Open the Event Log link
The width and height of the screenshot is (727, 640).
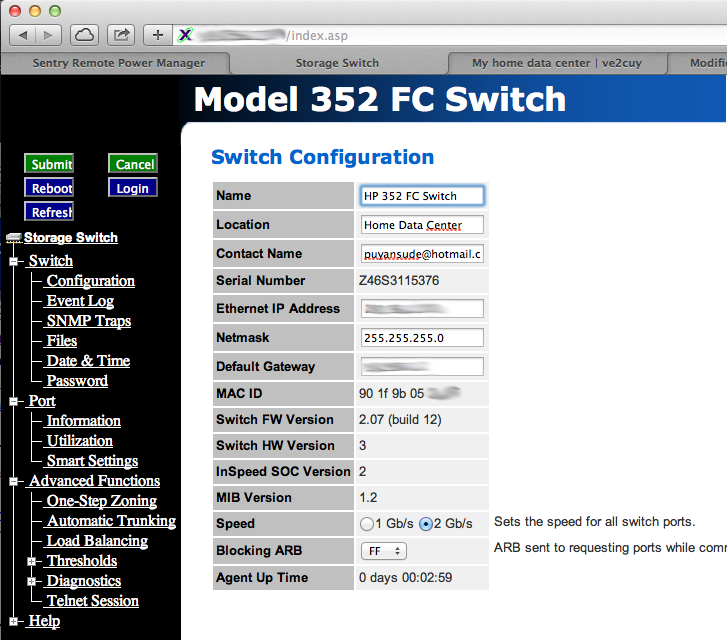pos(80,301)
